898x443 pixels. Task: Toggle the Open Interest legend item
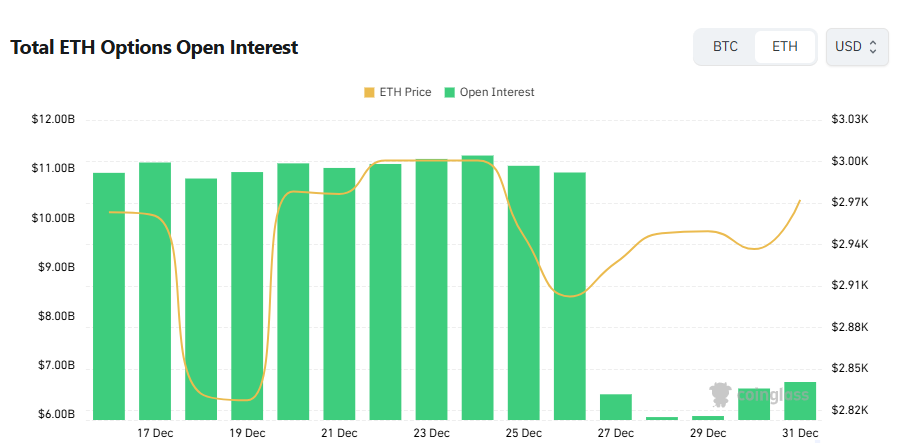point(489,92)
